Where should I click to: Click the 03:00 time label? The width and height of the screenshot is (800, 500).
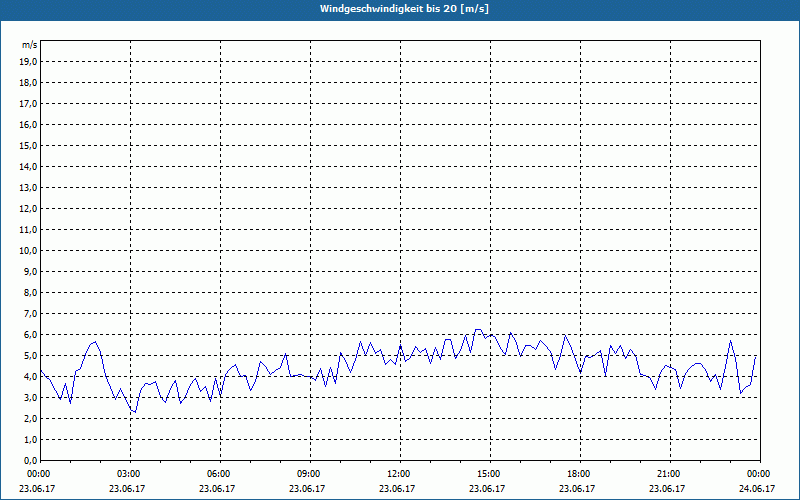pyautogui.click(x=129, y=474)
